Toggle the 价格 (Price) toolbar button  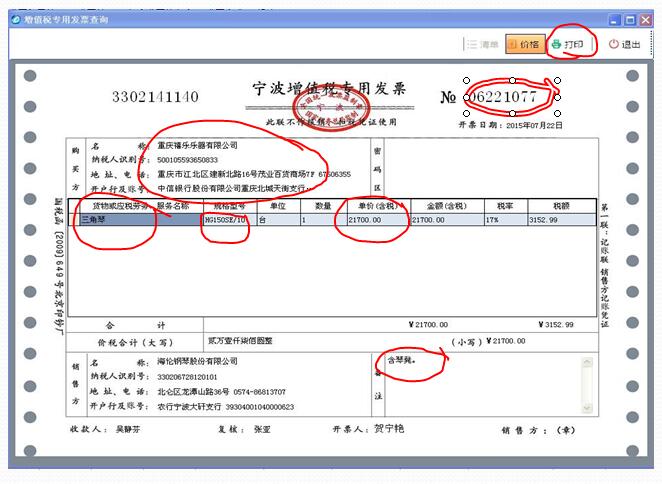(522, 45)
